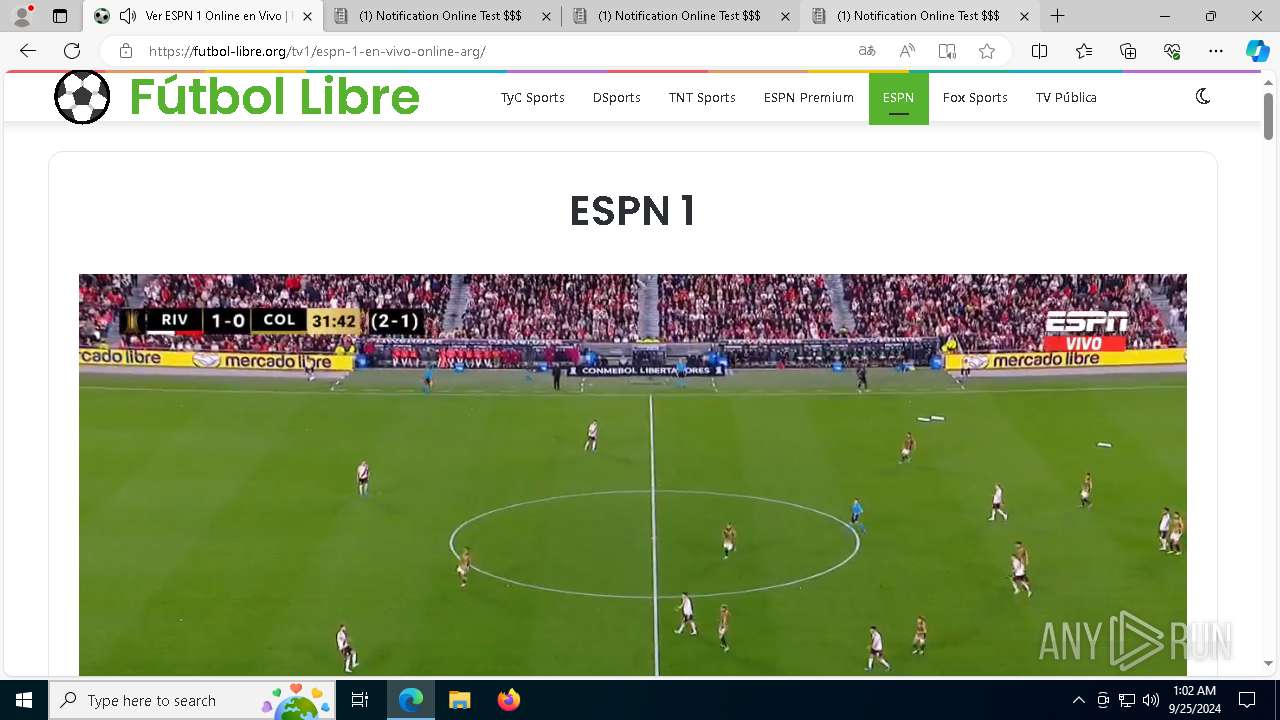Click the browser profile avatar icon

22,16
